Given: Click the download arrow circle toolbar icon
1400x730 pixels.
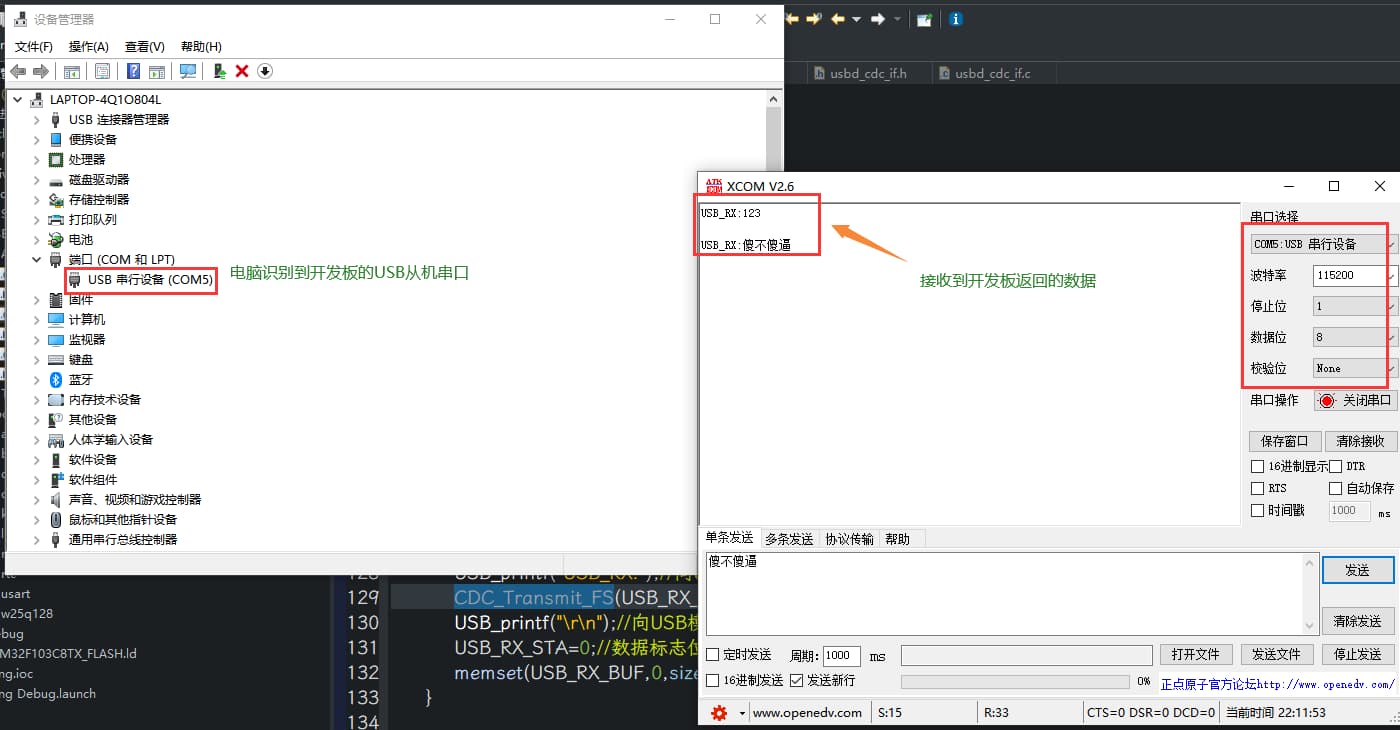Looking at the screenshot, I should click(x=265, y=71).
